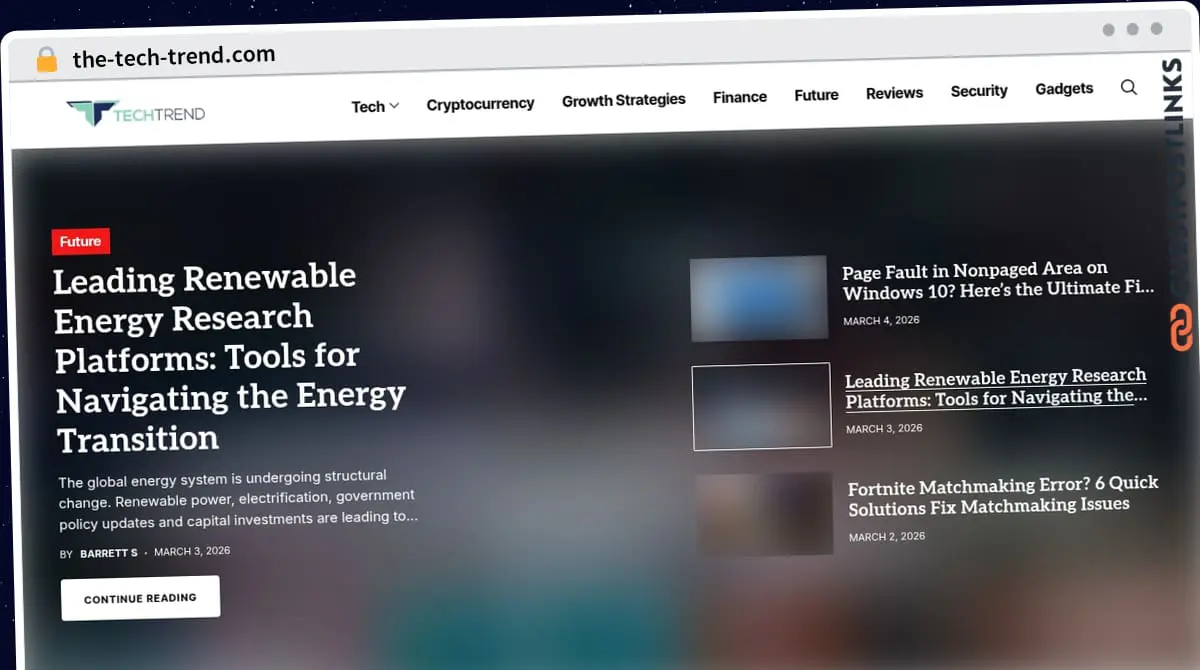Click the the-tech-trend.com address bar
Image resolution: width=1200 pixels, height=670 pixels.
coord(174,57)
